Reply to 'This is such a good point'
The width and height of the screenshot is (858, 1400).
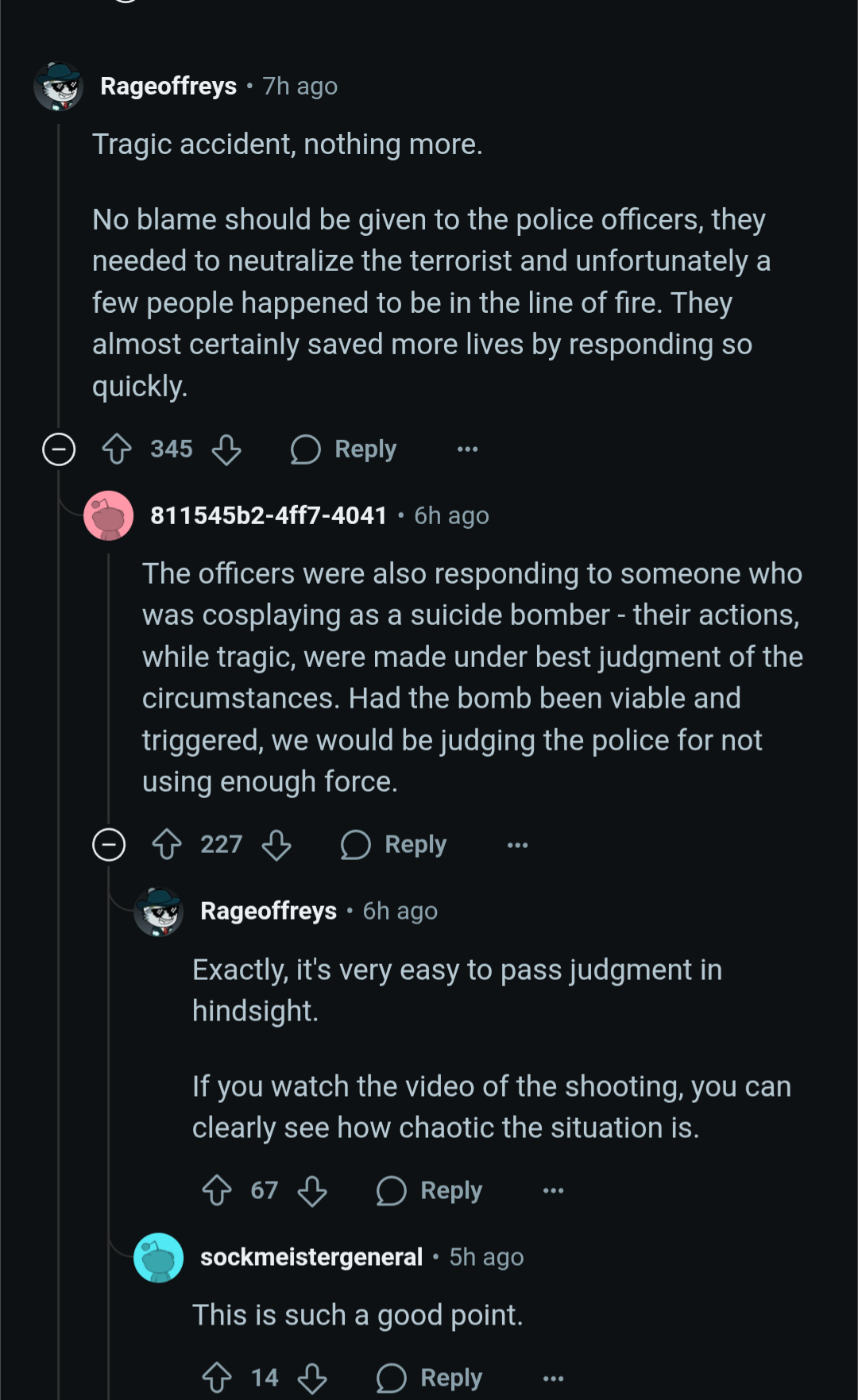click(x=430, y=1378)
